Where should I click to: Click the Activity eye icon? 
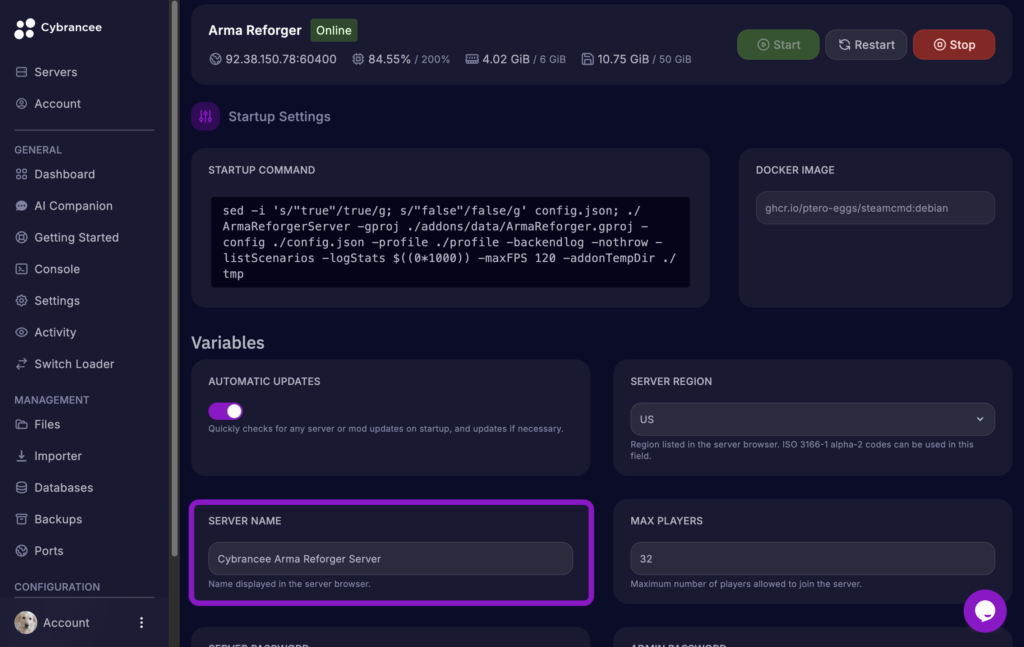pyautogui.click(x=22, y=332)
